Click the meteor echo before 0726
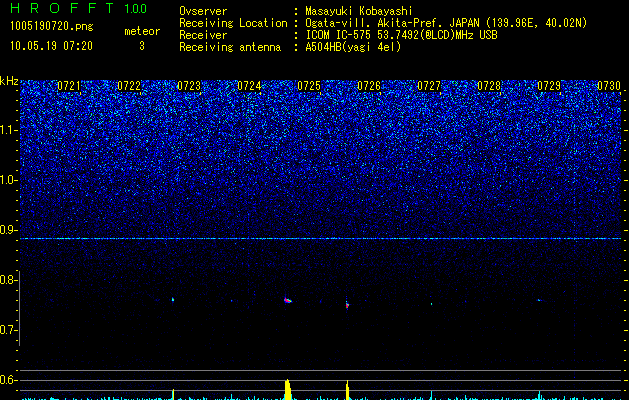Image resolution: width=629 pixels, height=400 pixels. (x=347, y=305)
